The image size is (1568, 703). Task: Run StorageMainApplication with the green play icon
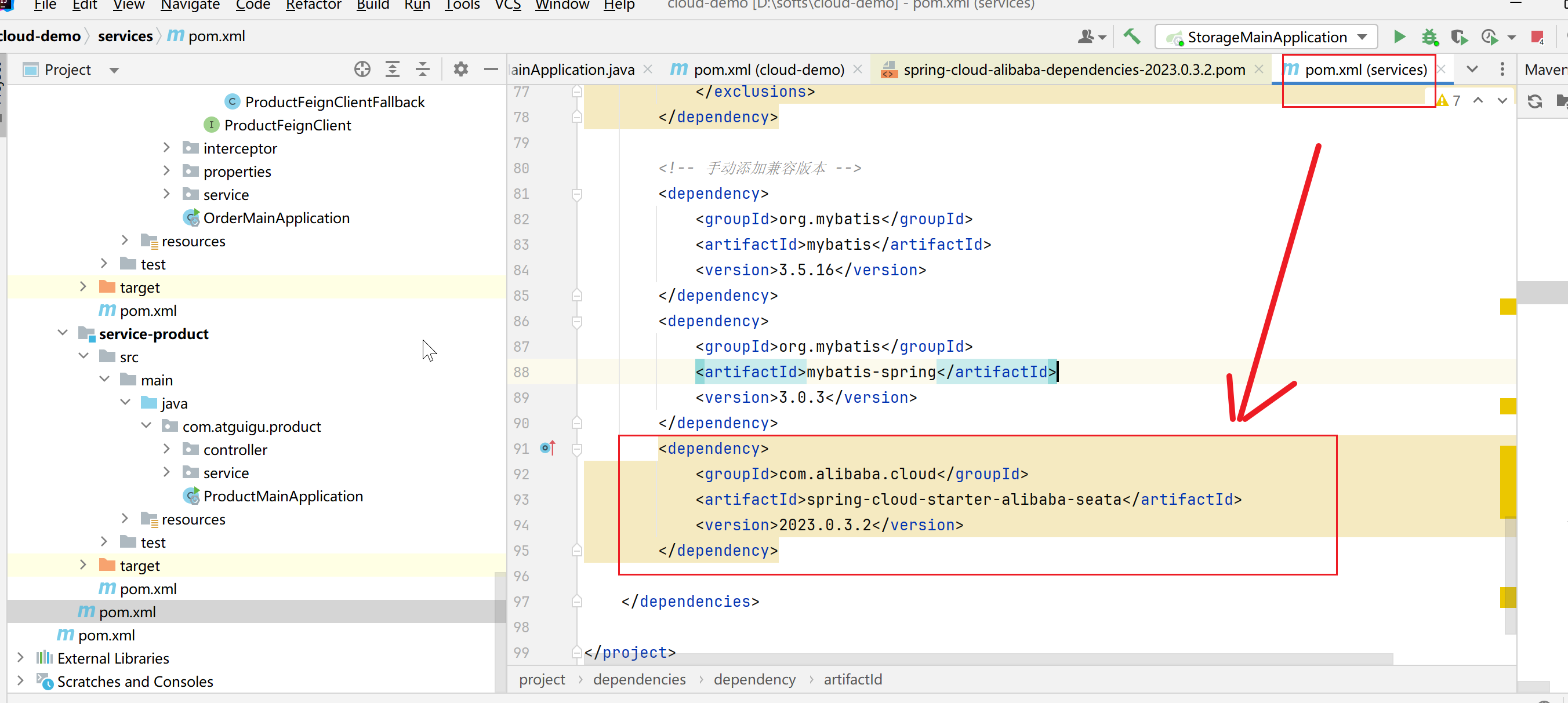pyautogui.click(x=1399, y=37)
